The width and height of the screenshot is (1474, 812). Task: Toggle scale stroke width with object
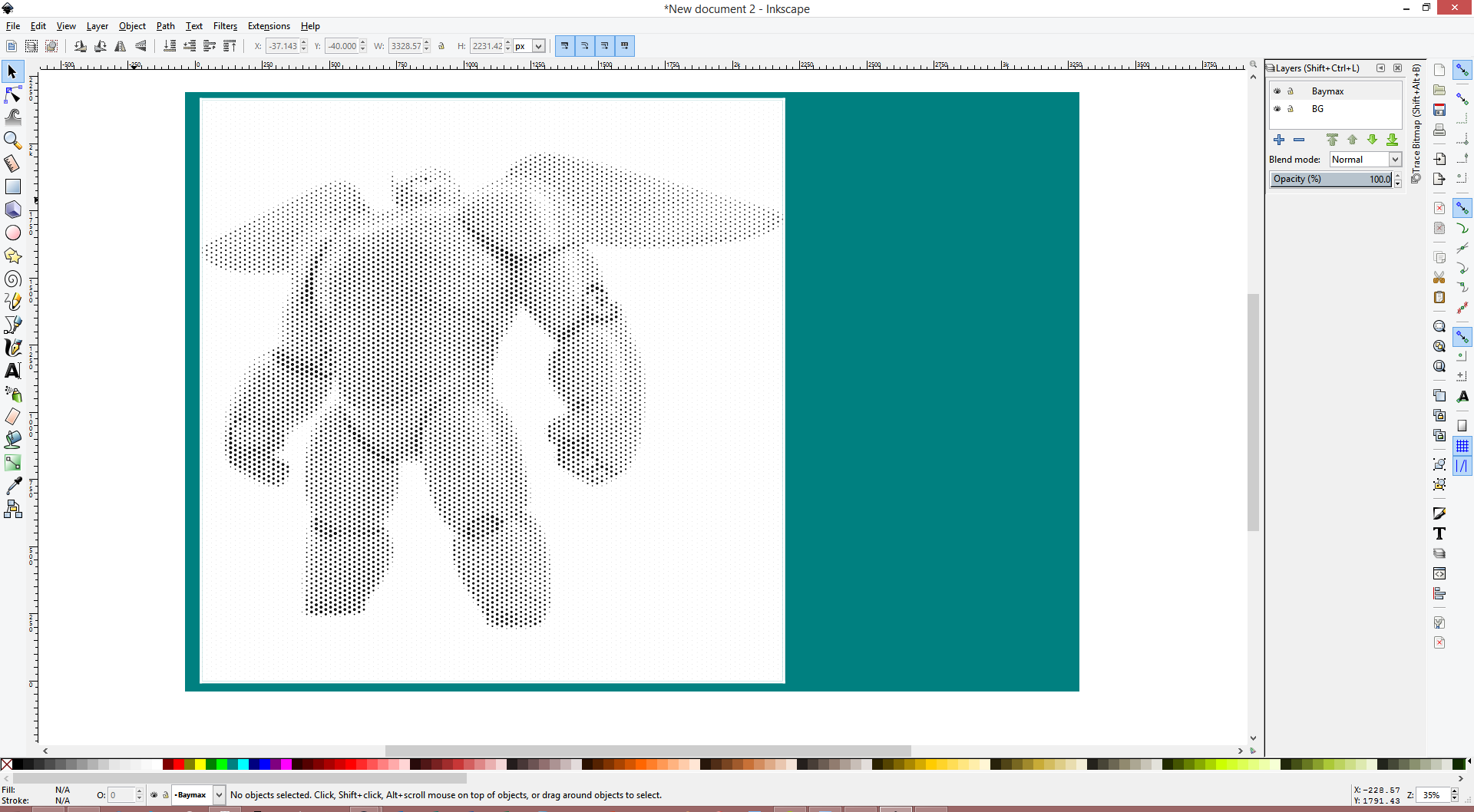click(565, 46)
